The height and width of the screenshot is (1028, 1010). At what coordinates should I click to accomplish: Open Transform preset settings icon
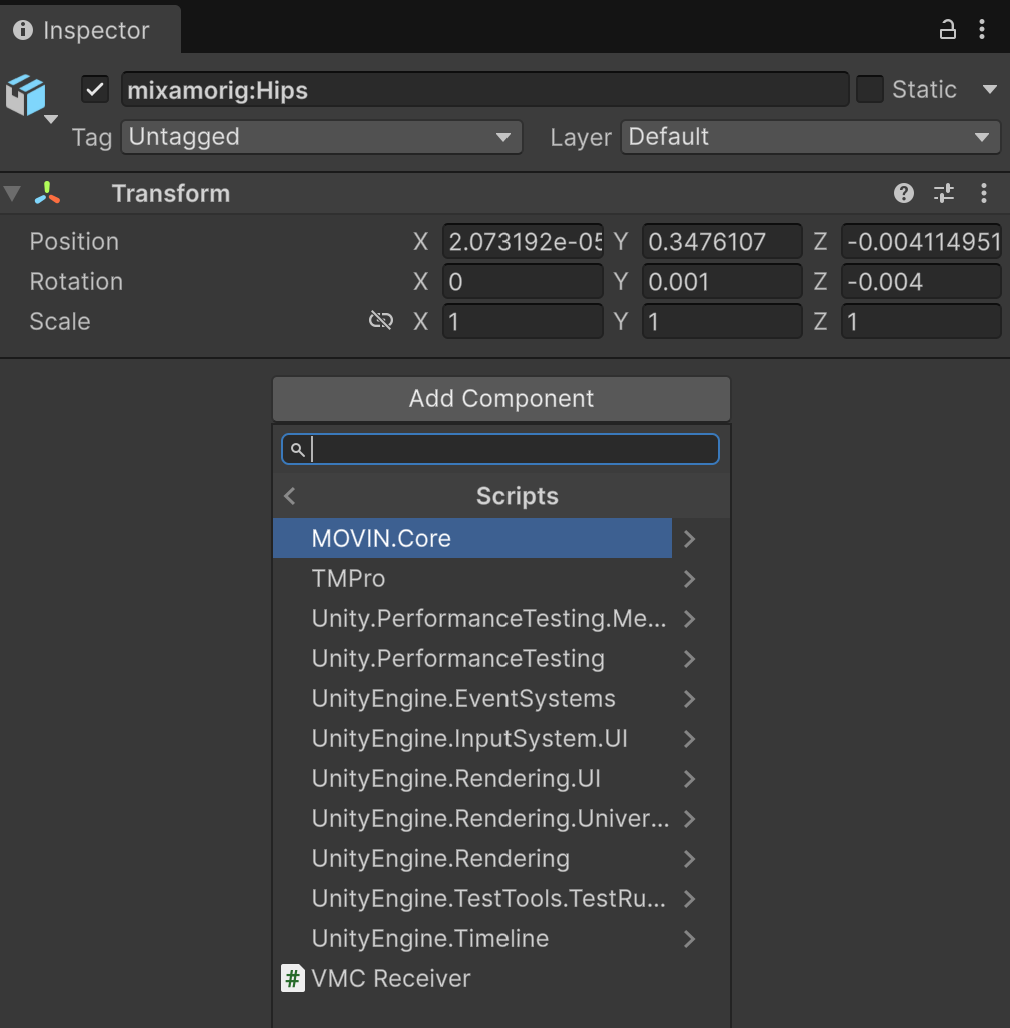pos(944,193)
